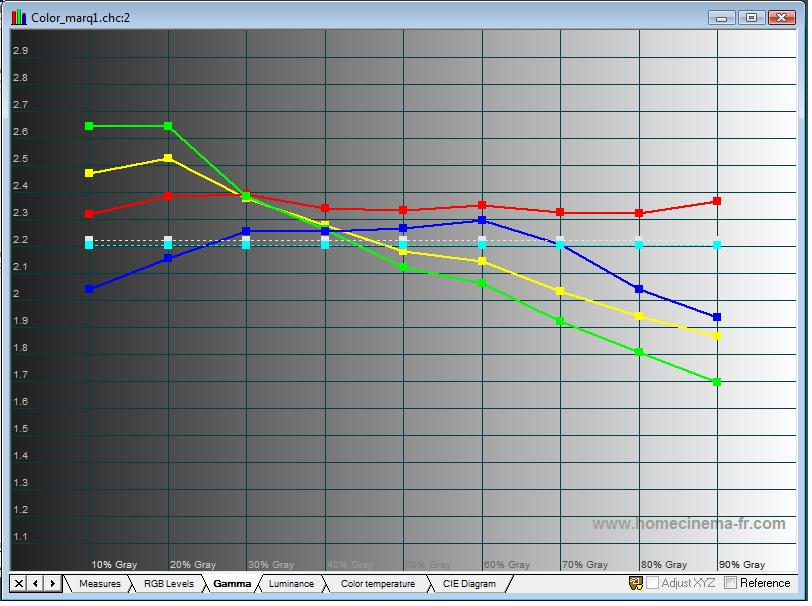
Task: Click the 80% Gray axis label
Action: tap(664, 565)
